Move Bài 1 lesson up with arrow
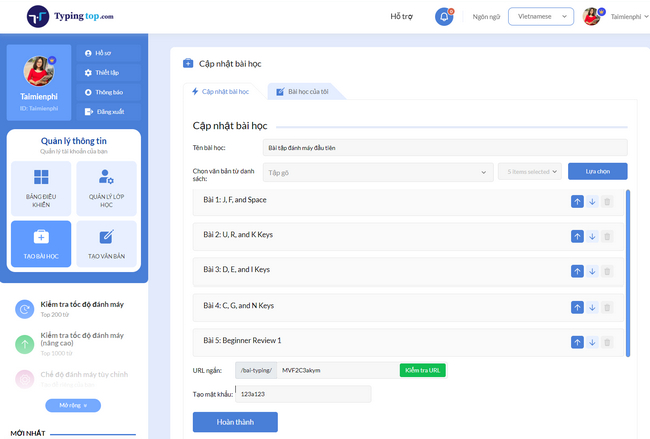 [577, 201]
